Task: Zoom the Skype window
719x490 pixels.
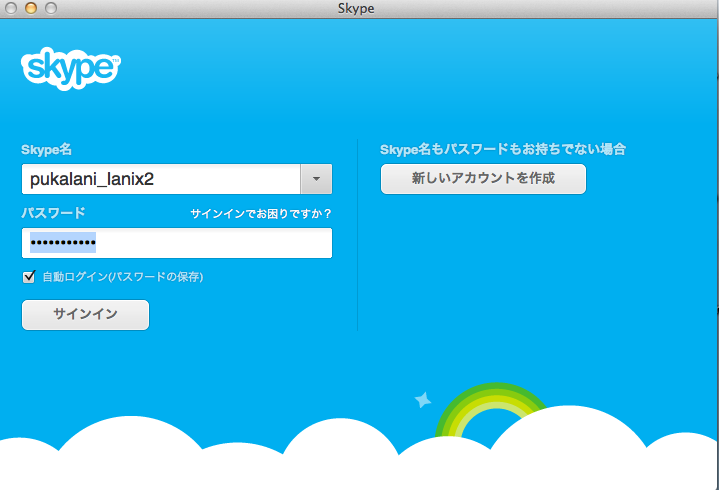Action: click(51, 8)
